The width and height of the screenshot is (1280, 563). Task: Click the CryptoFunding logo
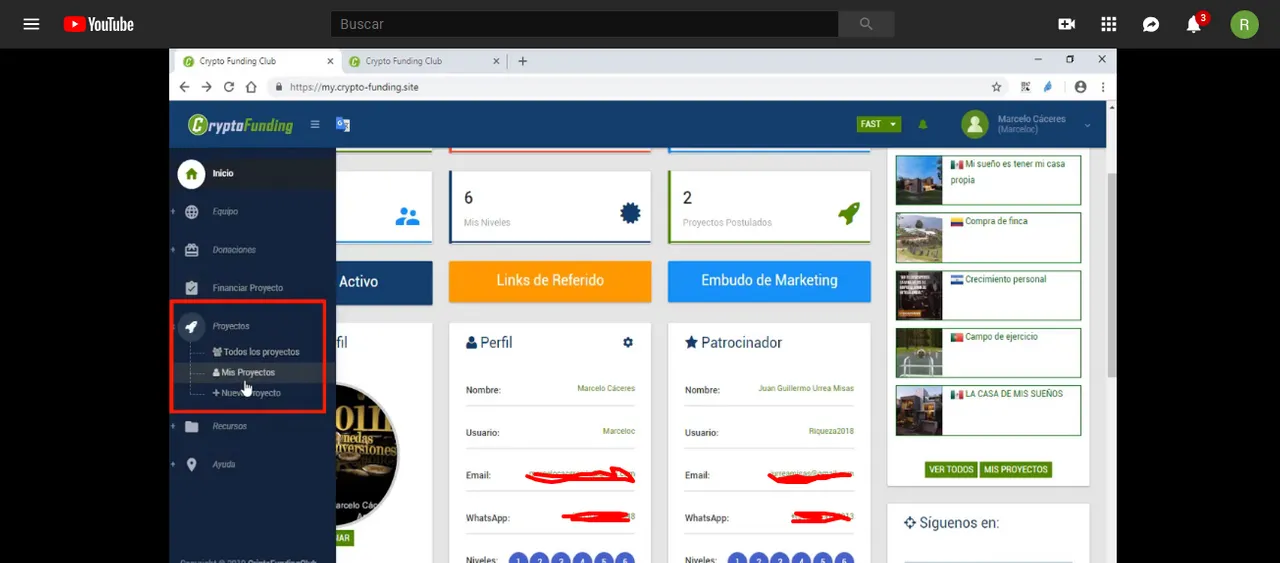tap(240, 125)
